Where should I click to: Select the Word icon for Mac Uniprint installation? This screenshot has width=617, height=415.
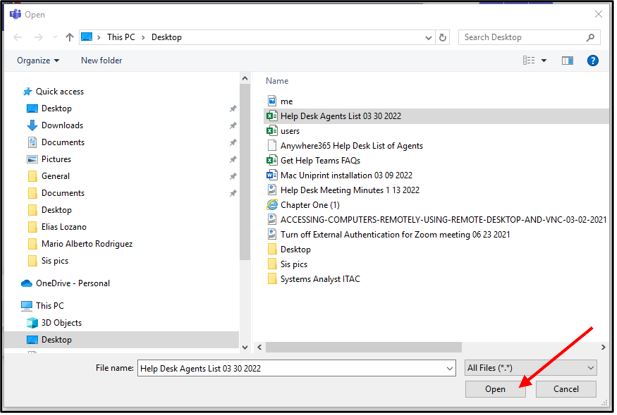[x=271, y=175]
